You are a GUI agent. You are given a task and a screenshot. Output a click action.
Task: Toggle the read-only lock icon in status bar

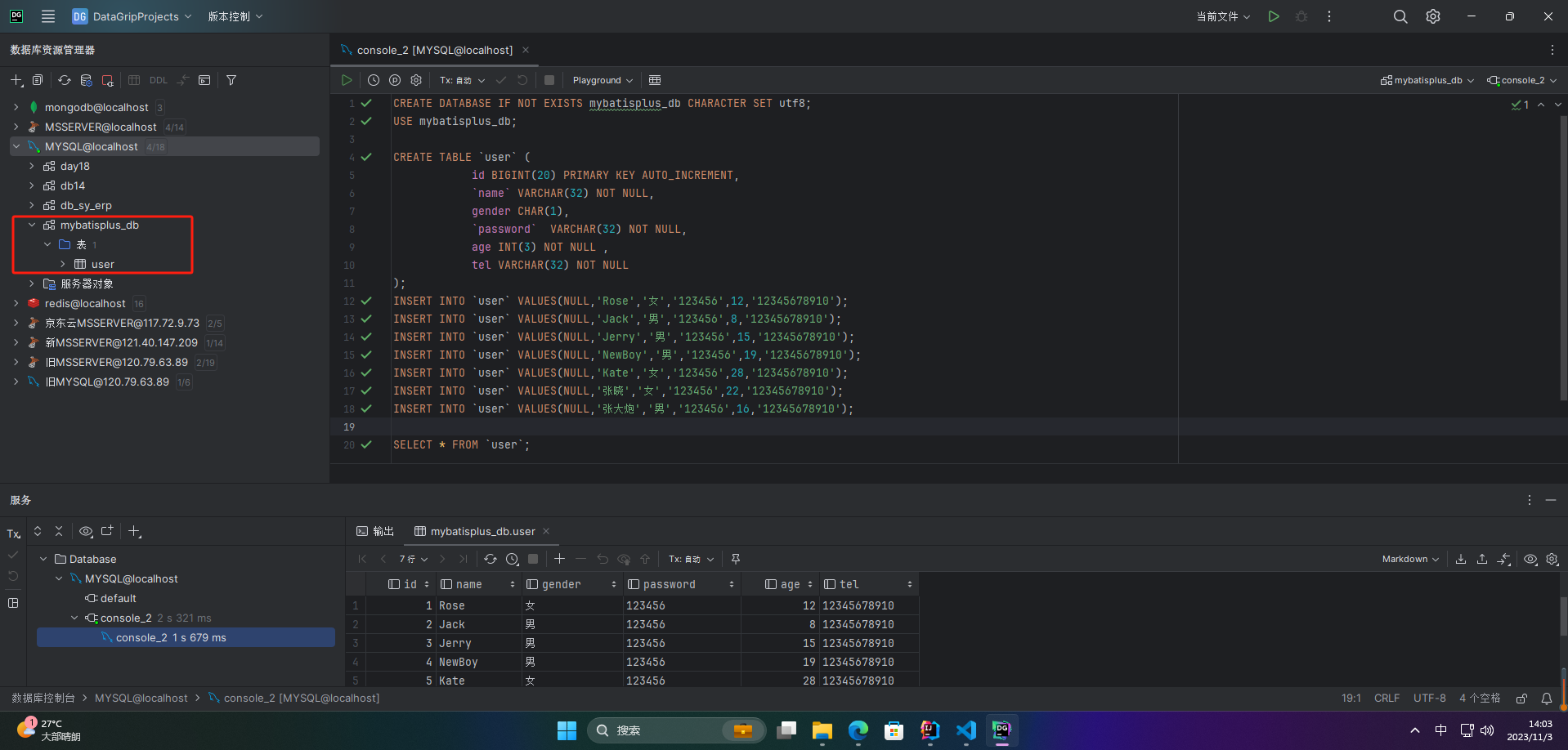(x=1521, y=699)
